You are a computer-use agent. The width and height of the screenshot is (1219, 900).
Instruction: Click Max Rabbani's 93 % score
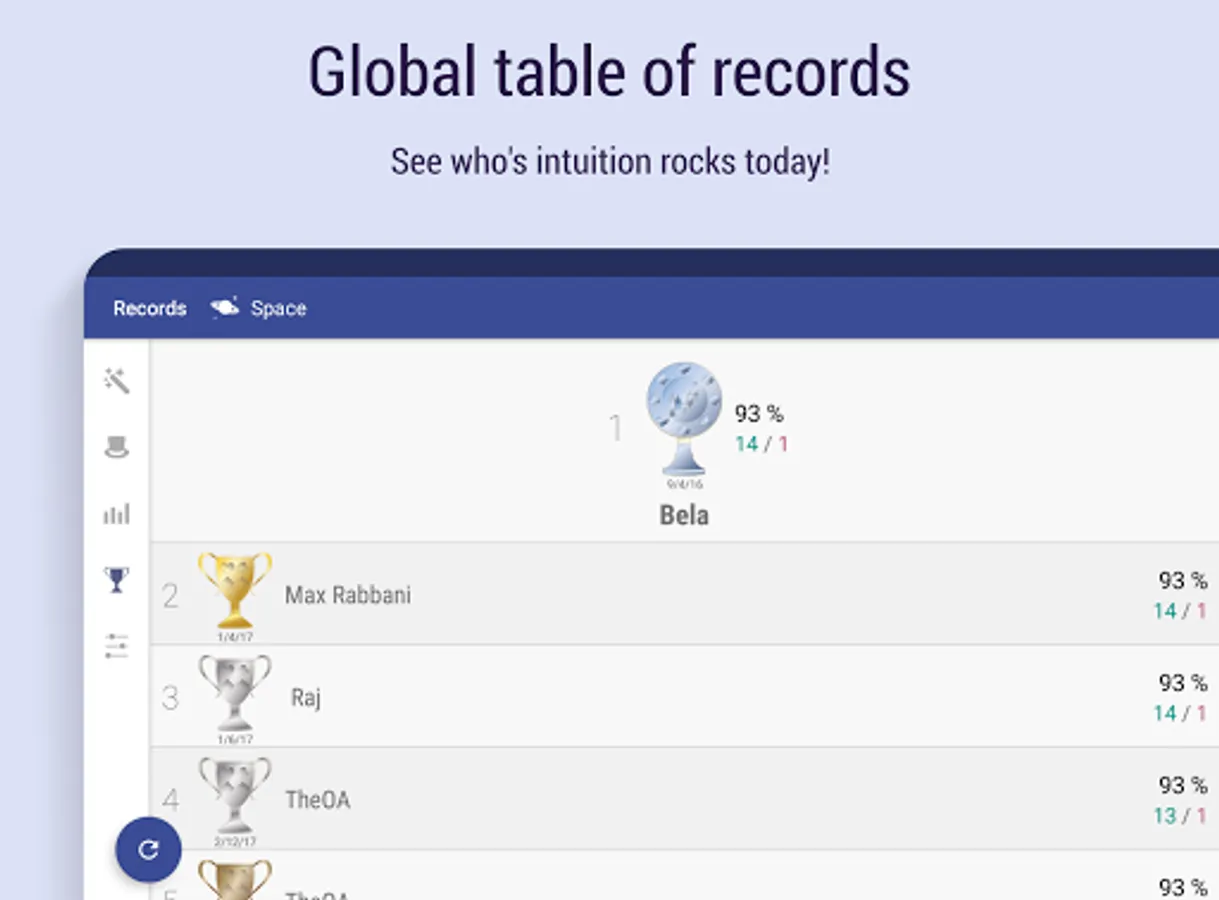pos(1183,580)
